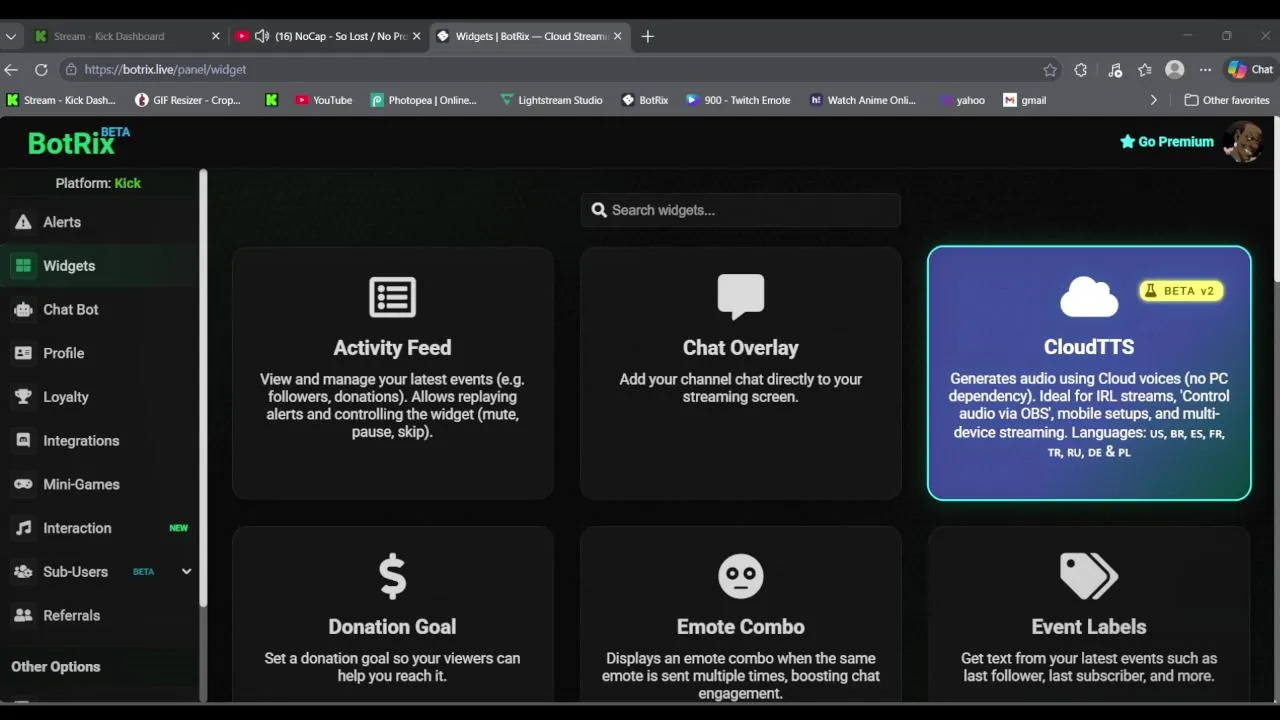Add this page to favorites (star)
The image size is (1280, 720).
(1050, 70)
